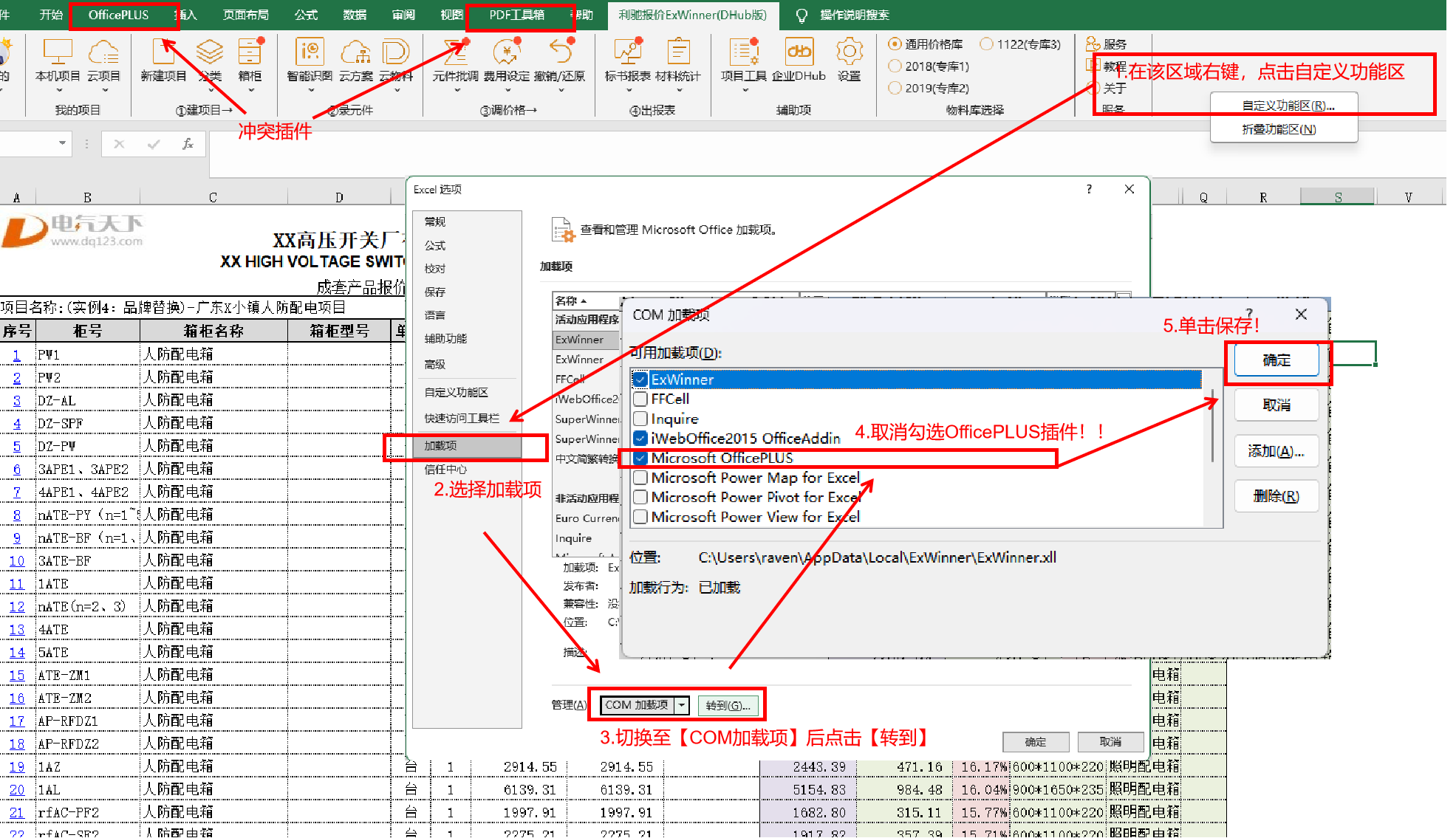This screenshot has height=838, width=1456.
Task: Select column S header
Action: point(1337,197)
